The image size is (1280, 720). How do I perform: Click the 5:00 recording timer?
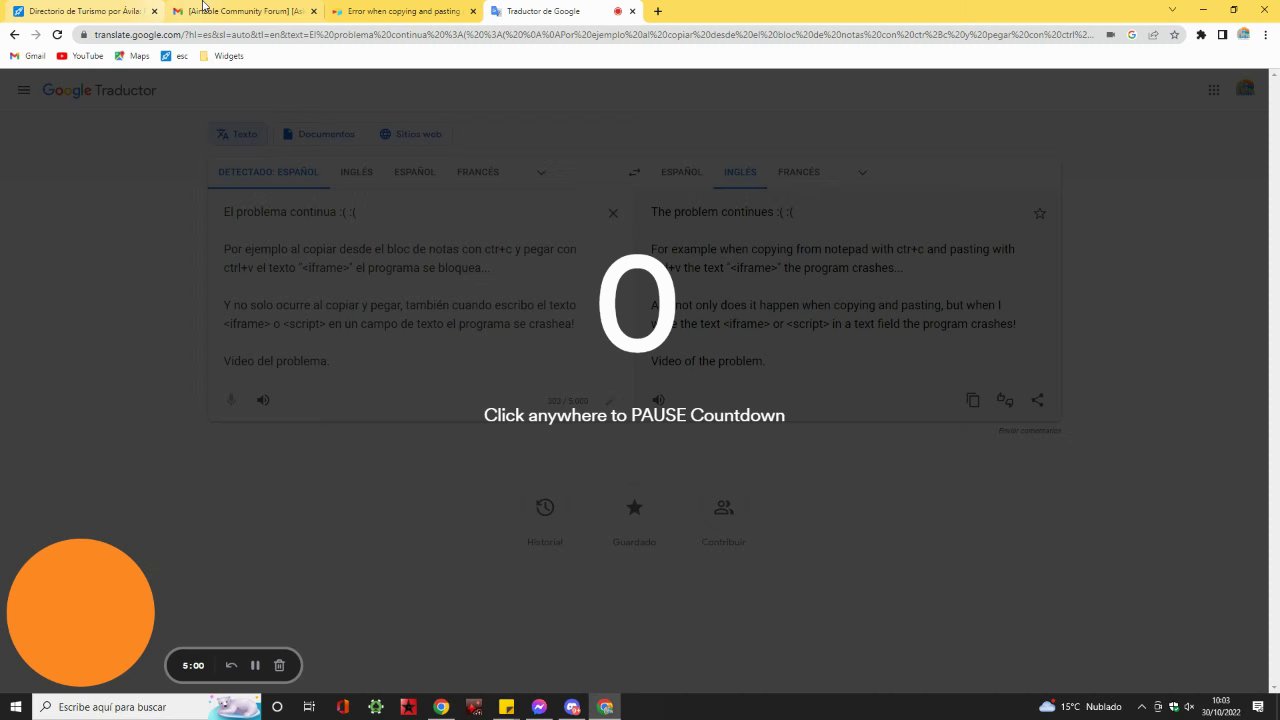pyautogui.click(x=193, y=665)
